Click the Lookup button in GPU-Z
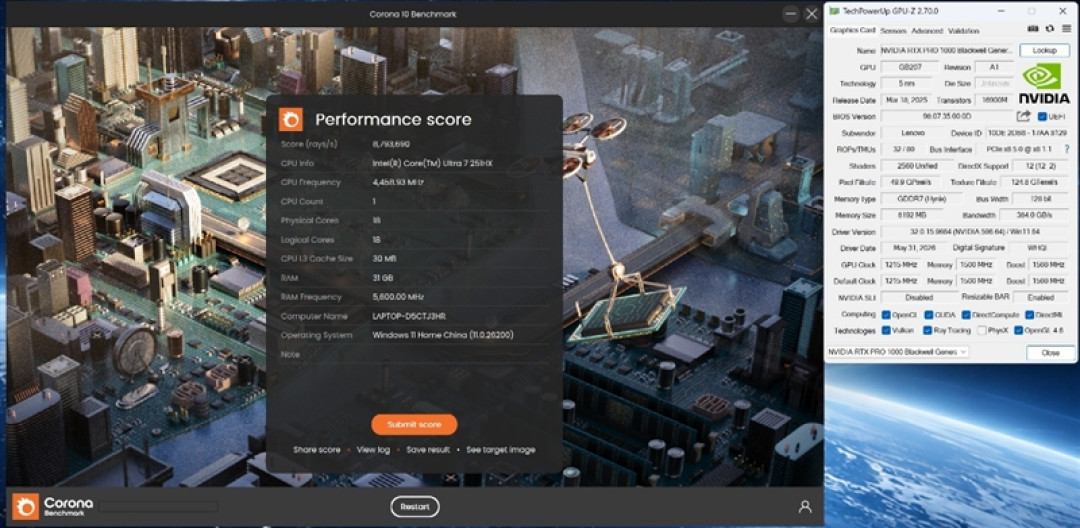The height and width of the screenshot is (528, 1080). pyautogui.click(x=1044, y=50)
